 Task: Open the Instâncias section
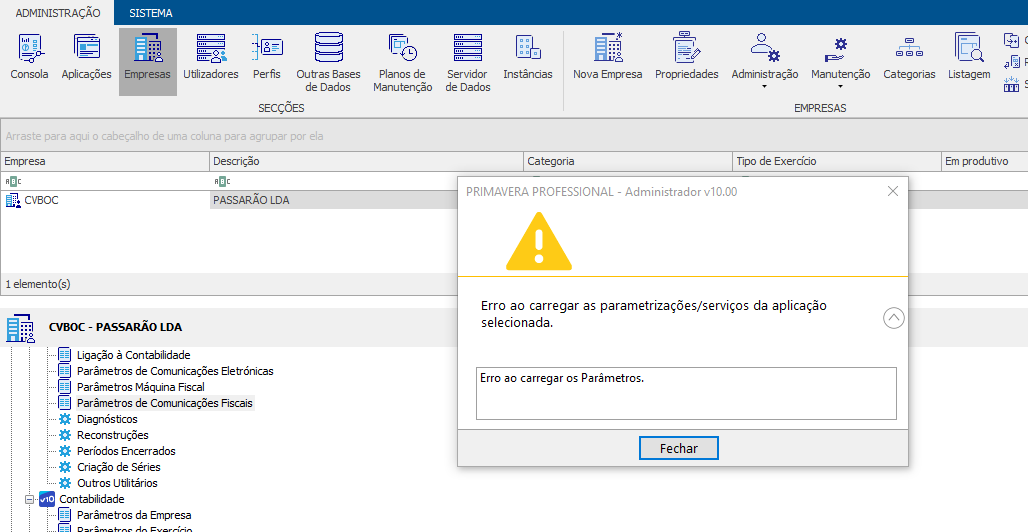point(527,58)
